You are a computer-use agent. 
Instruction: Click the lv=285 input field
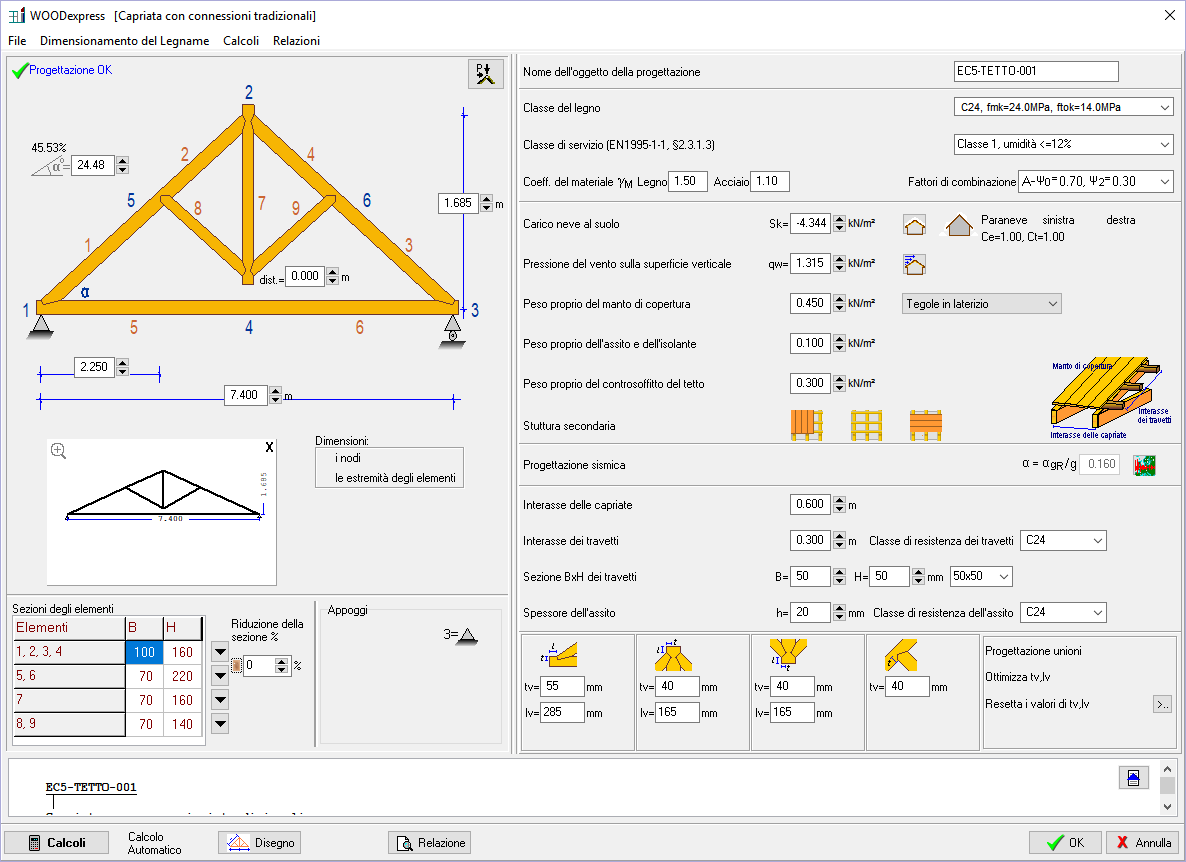click(x=563, y=712)
